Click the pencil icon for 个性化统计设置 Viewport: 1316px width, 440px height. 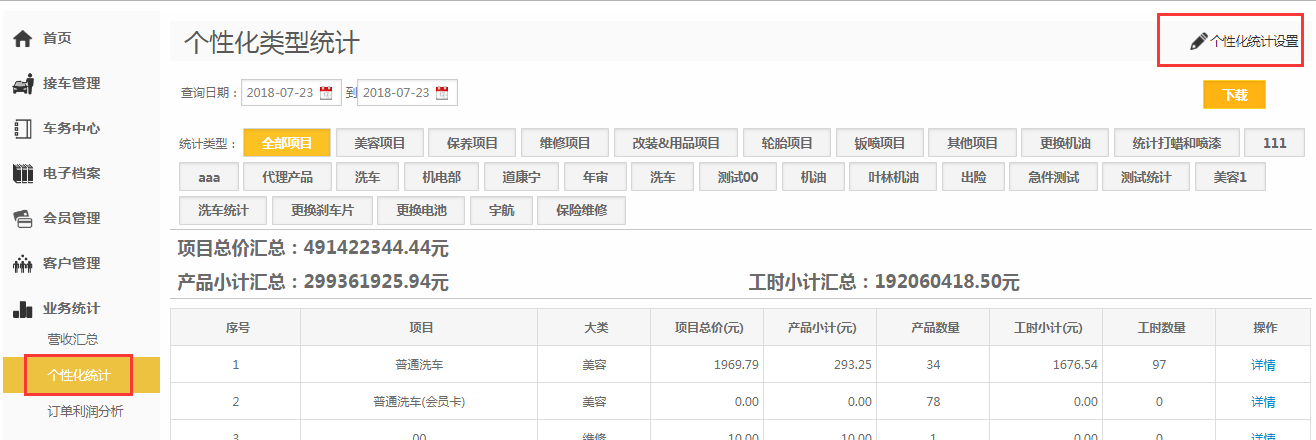(x=1198, y=42)
